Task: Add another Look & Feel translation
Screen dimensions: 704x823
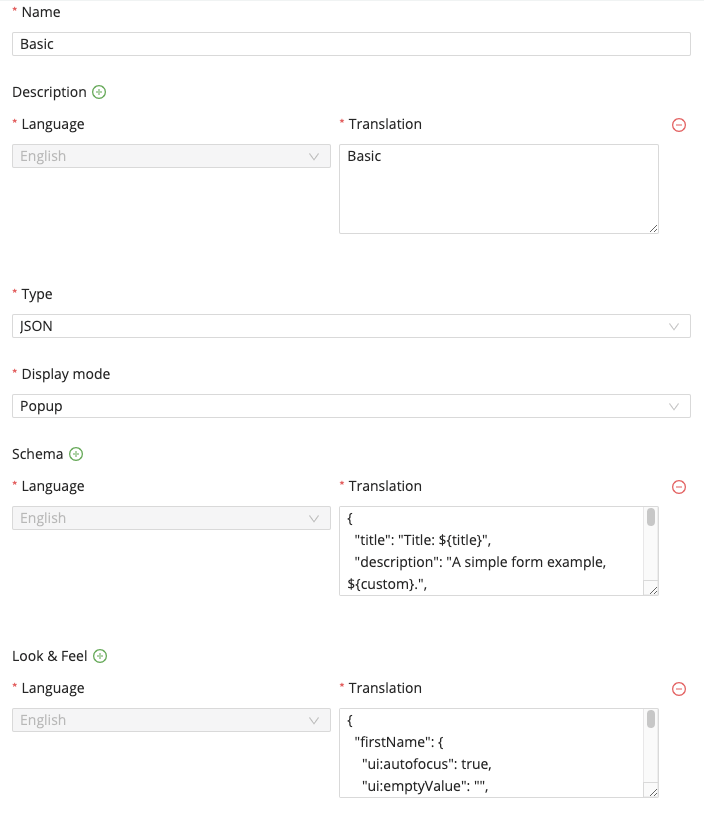Action: [100, 655]
